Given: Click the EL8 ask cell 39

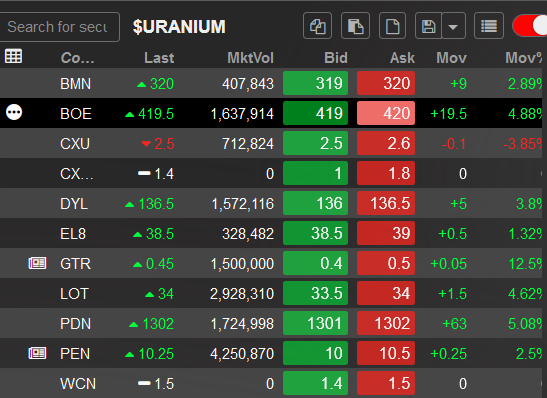Looking at the screenshot, I should 386,233.
